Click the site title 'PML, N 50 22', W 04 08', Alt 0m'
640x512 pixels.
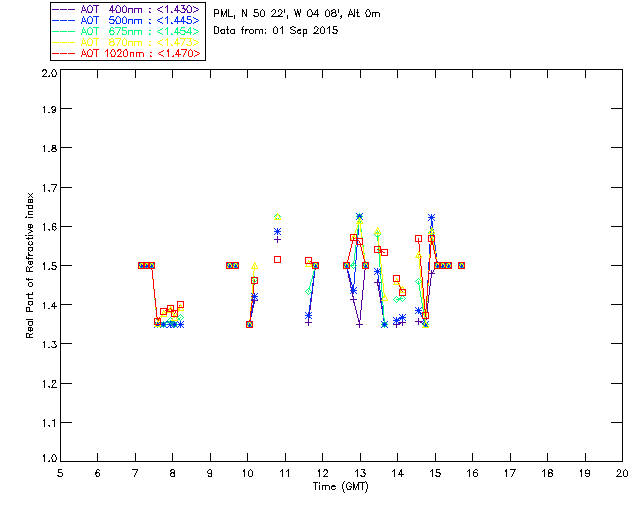(x=297, y=14)
